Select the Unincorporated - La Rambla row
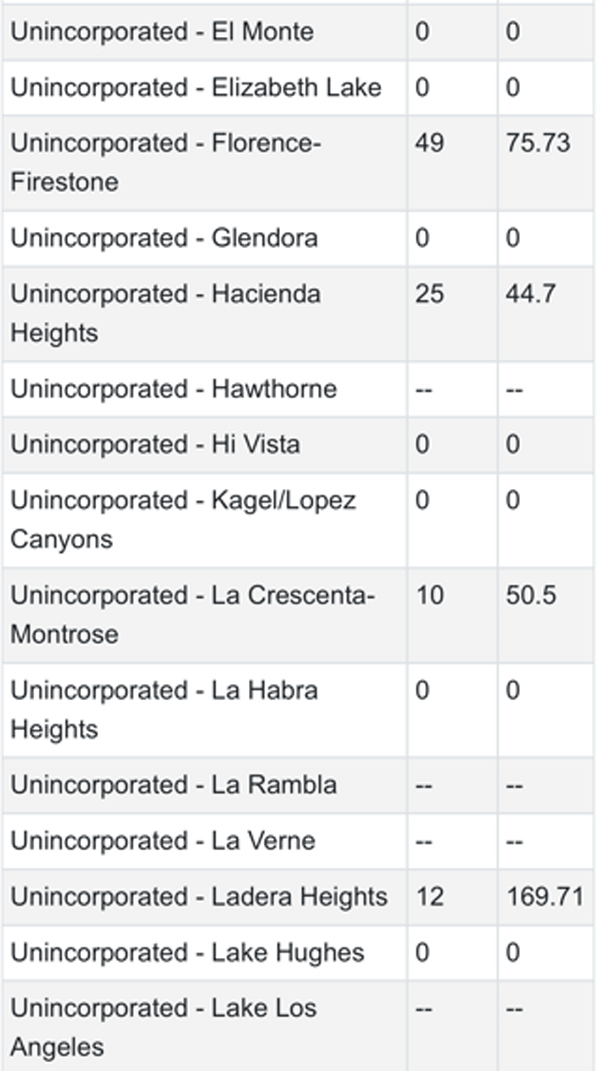This screenshot has width=600, height=1071. pyautogui.click(x=298, y=785)
